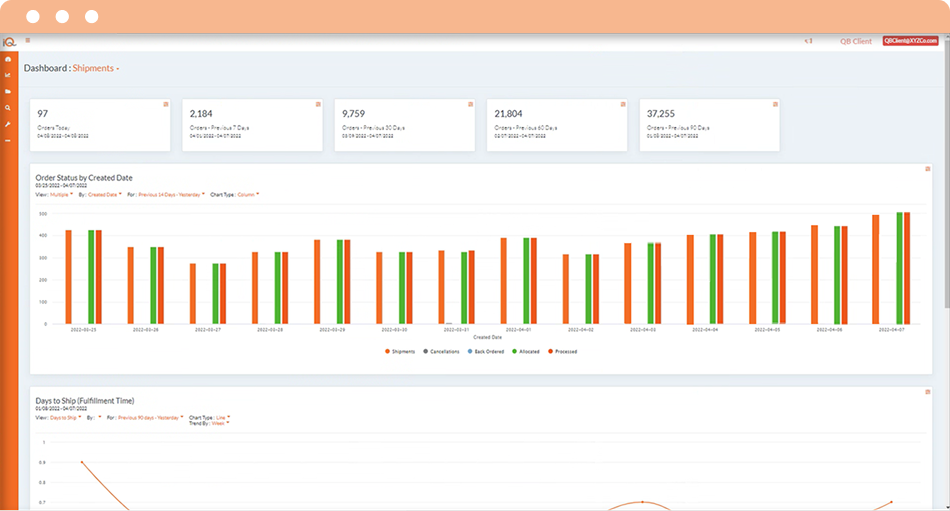The image size is (950, 511).
Task: Open the folder icon in the sidebar
Action: [8, 91]
